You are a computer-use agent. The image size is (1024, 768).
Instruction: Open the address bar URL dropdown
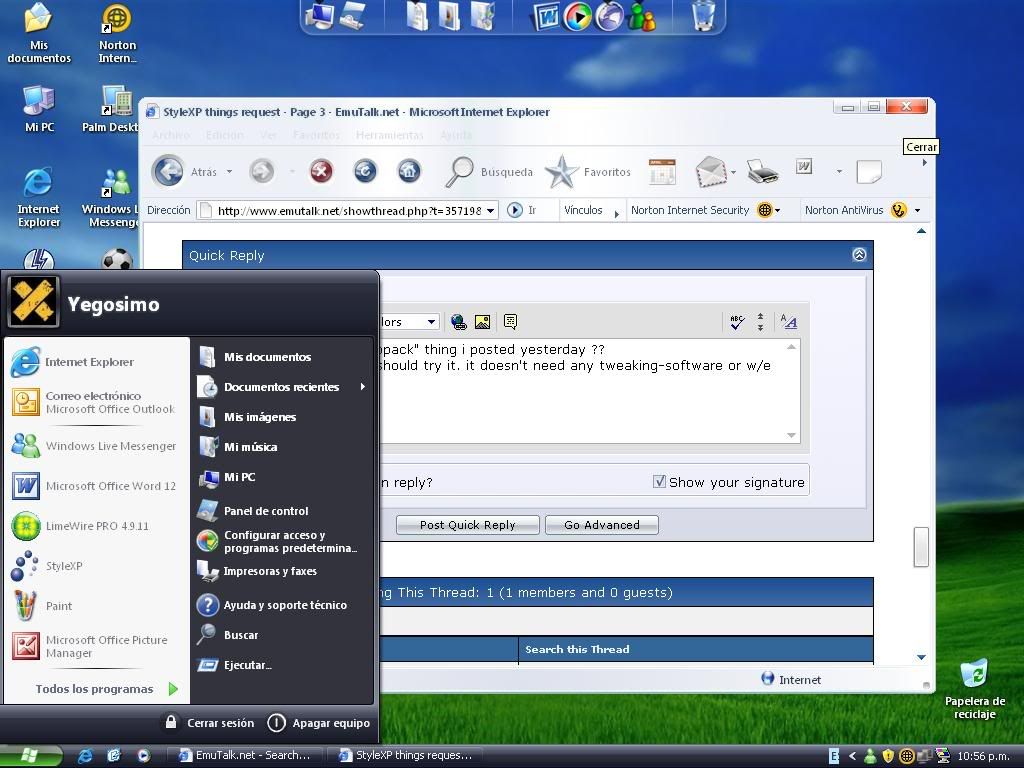tap(490, 210)
